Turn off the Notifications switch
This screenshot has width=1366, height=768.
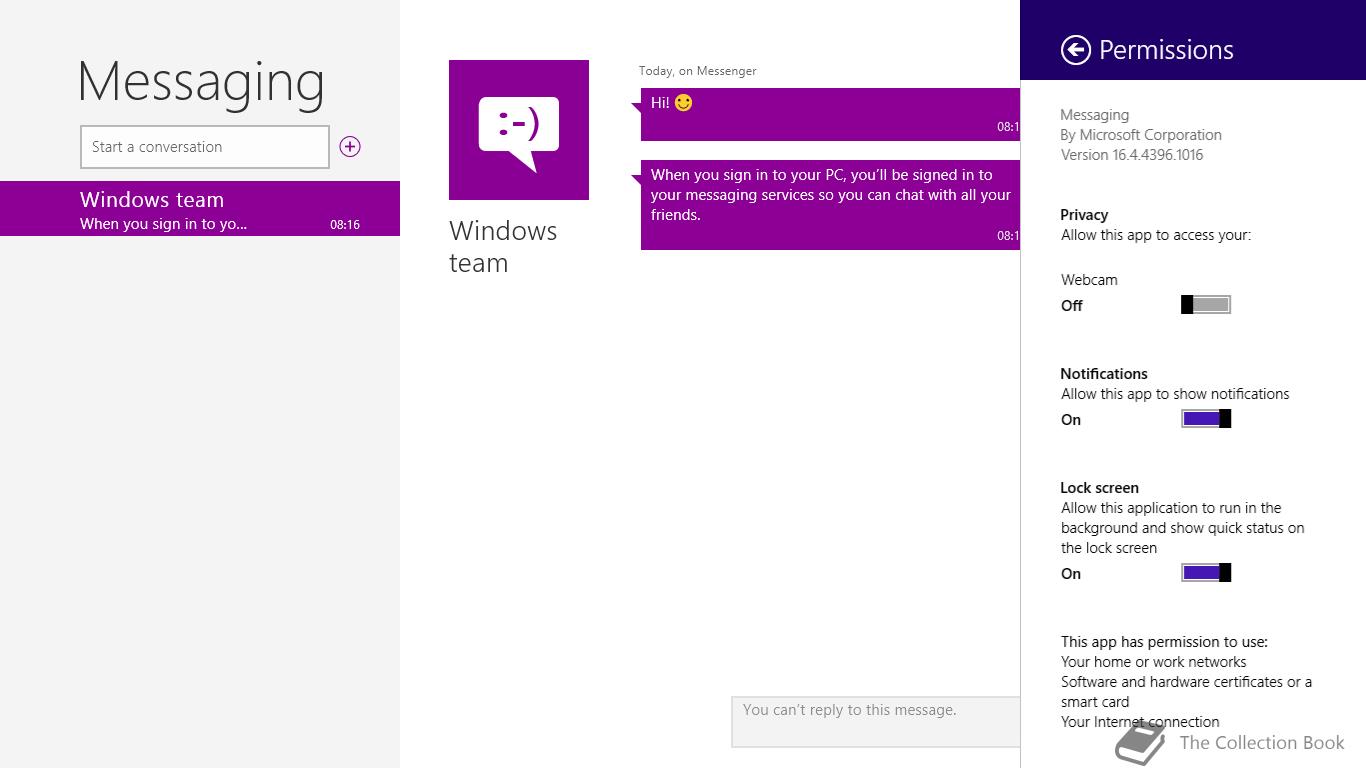click(x=1206, y=419)
